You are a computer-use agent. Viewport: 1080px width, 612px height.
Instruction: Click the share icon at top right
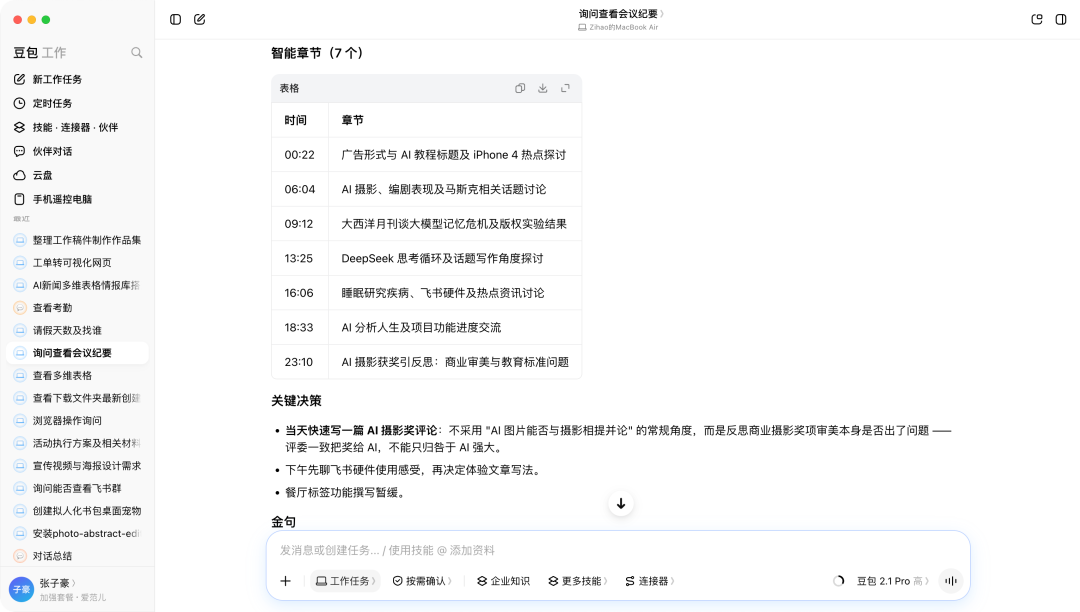click(x=1037, y=19)
